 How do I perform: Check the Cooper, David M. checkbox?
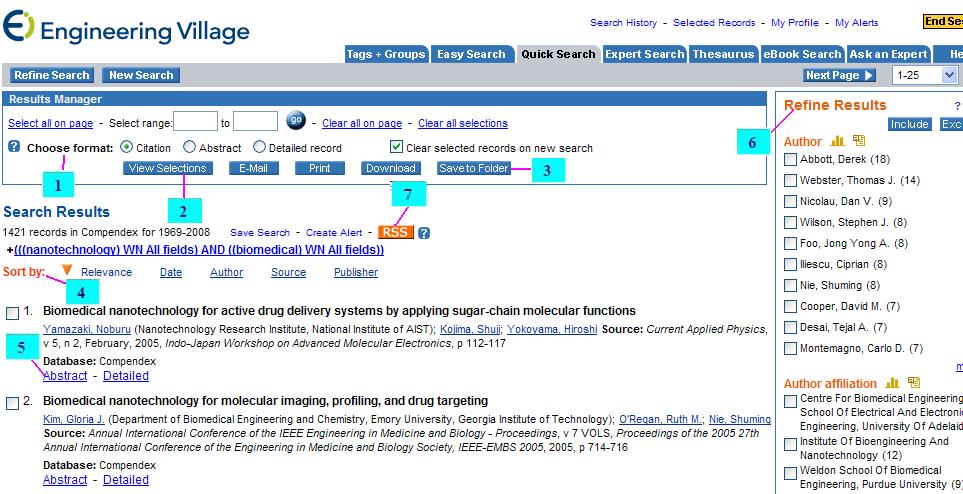(x=790, y=307)
